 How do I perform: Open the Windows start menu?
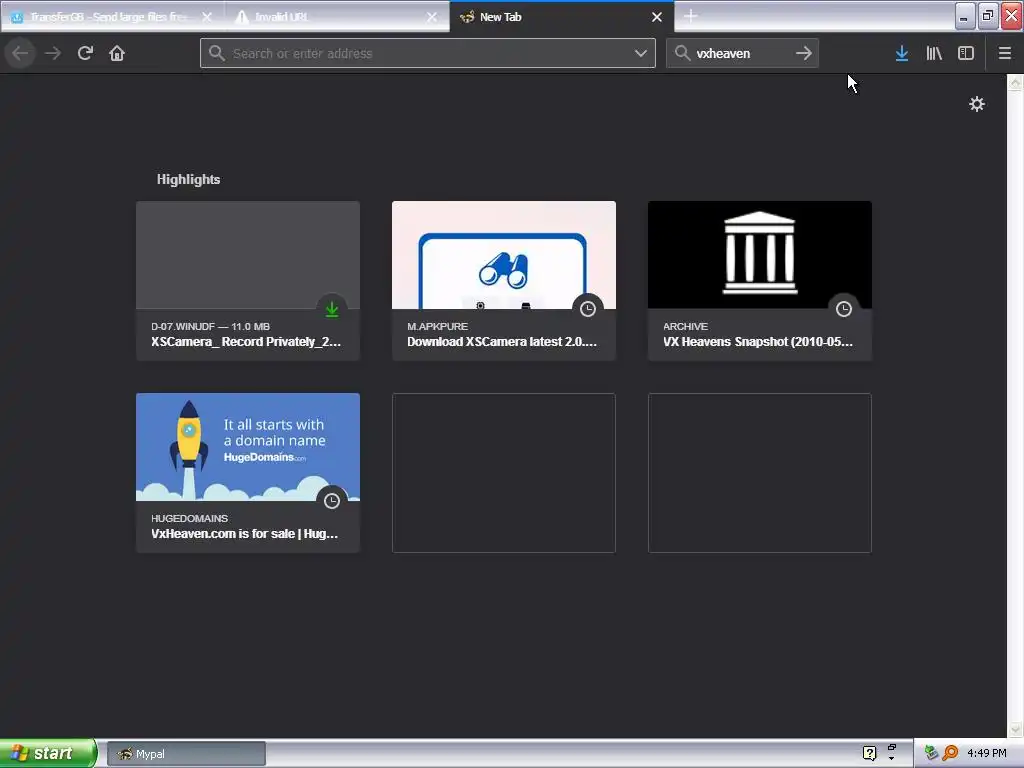[x=47, y=753]
